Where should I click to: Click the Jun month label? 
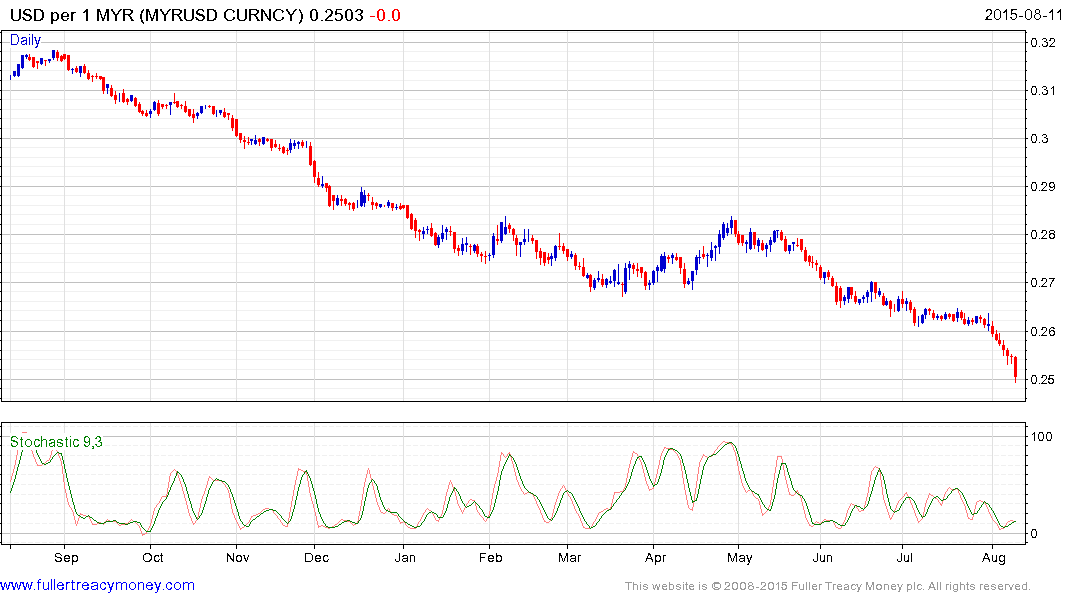pos(823,557)
